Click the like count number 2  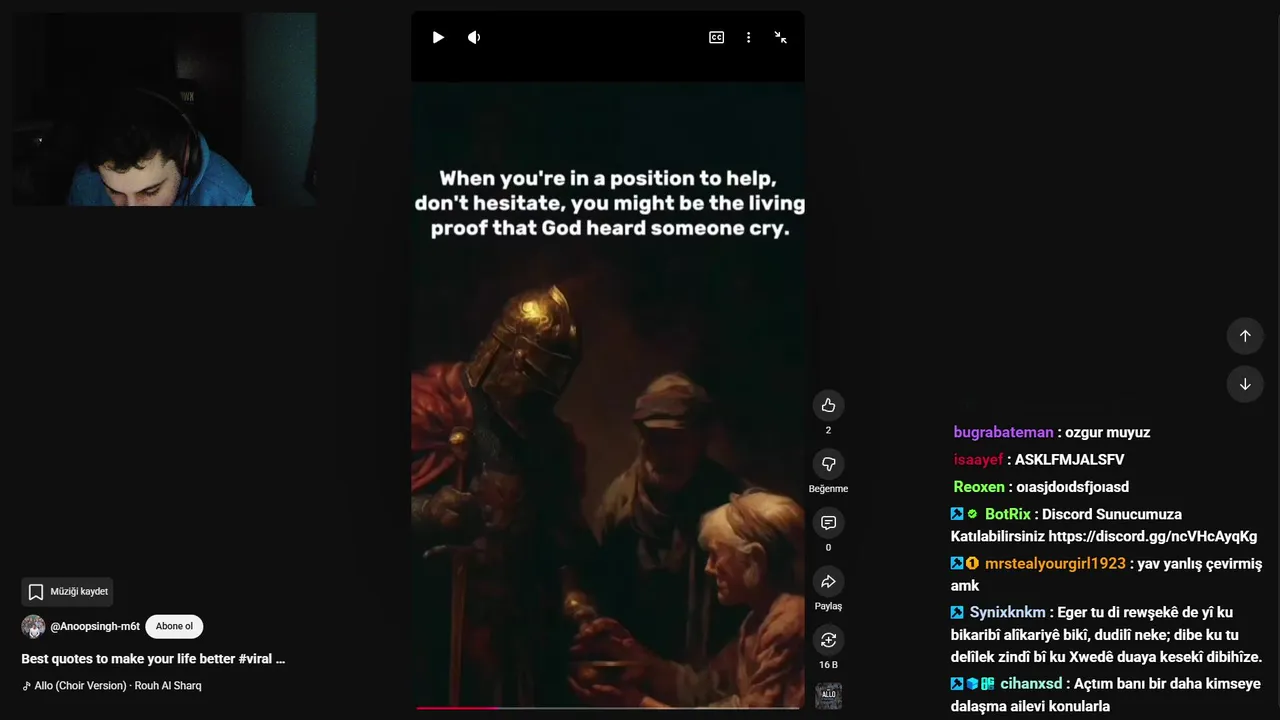828,430
